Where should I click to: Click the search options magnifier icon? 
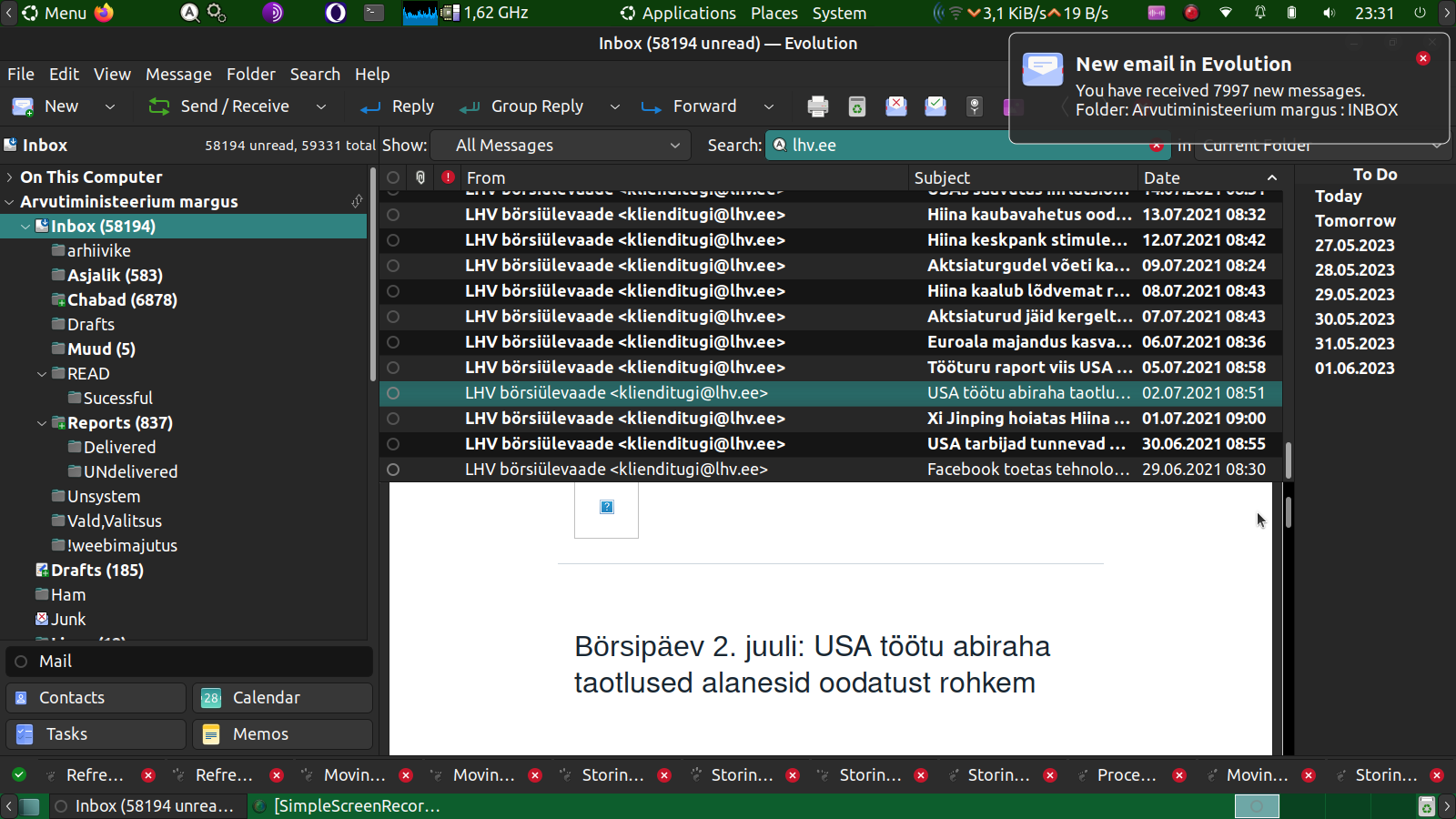point(780,145)
